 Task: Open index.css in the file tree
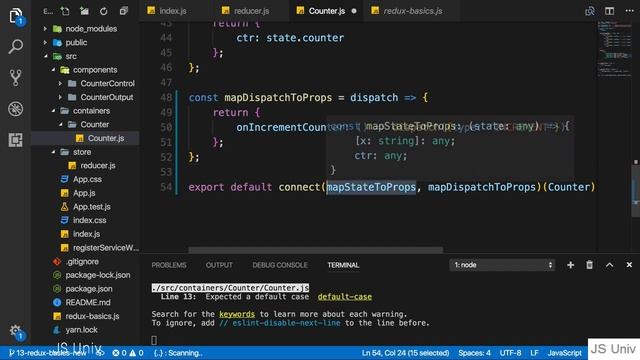point(89,220)
